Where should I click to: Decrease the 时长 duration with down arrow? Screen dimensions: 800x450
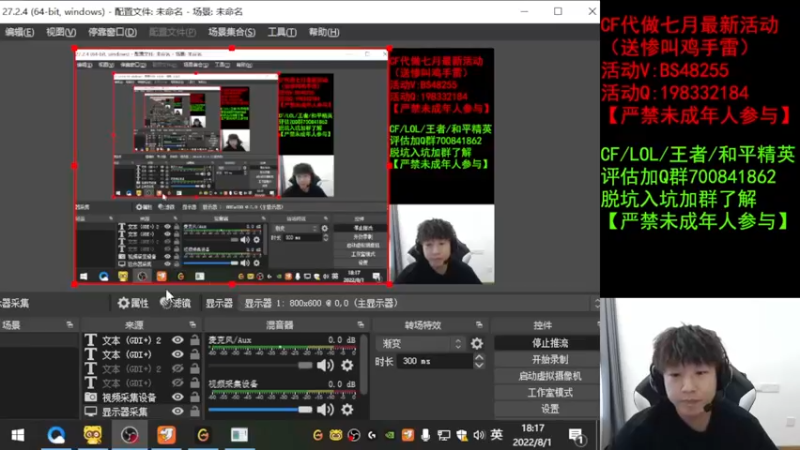[479, 365]
